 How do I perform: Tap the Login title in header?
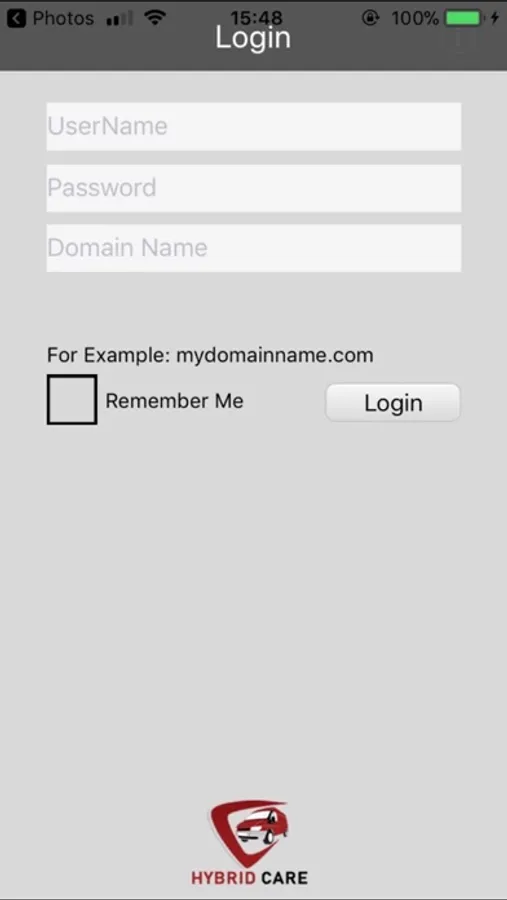pyautogui.click(x=253, y=38)
